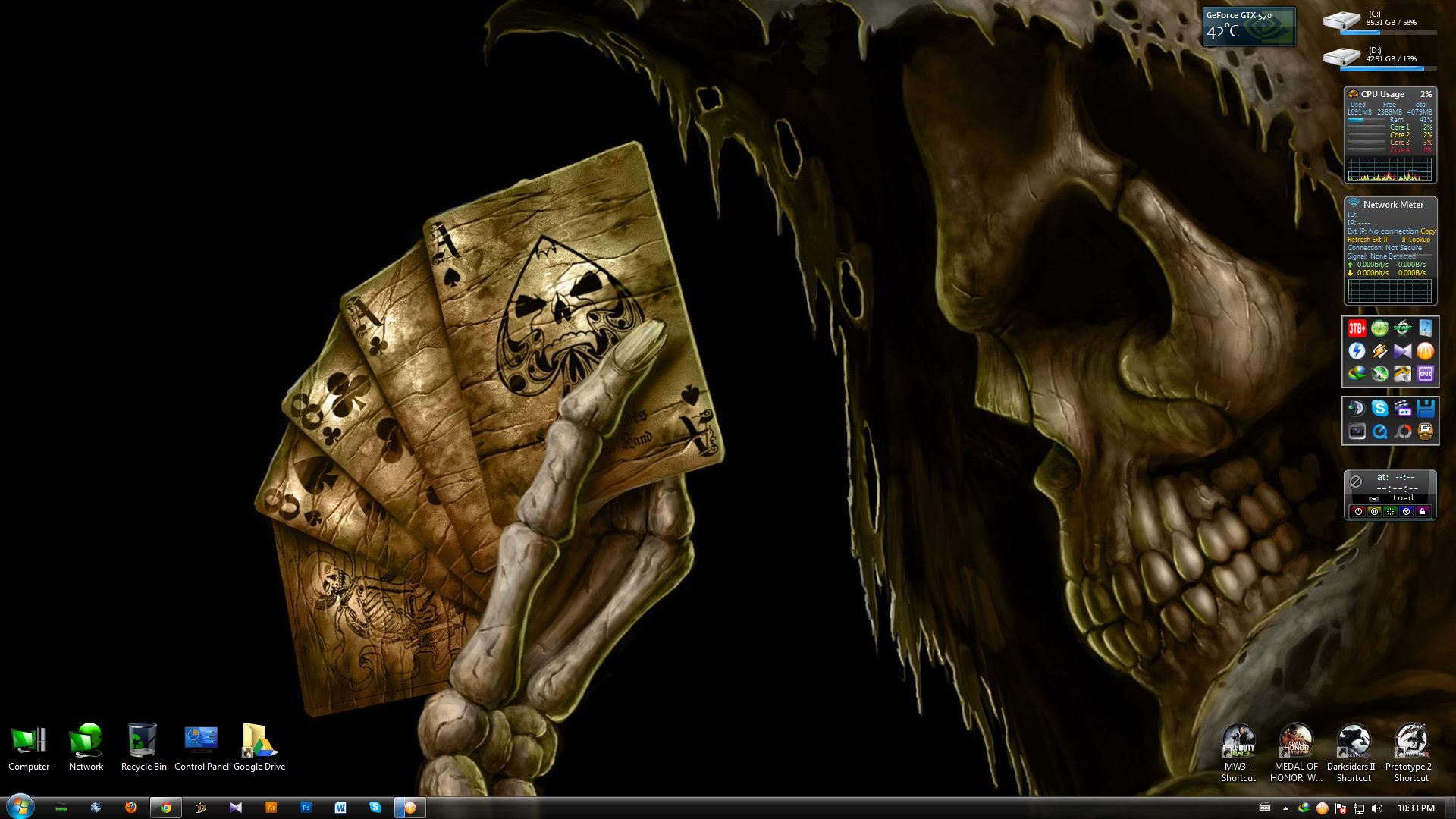Viewport: 1456px width, 819px height.
Task: Show hidden icons in the system tray
Action: pos(1285,808)
